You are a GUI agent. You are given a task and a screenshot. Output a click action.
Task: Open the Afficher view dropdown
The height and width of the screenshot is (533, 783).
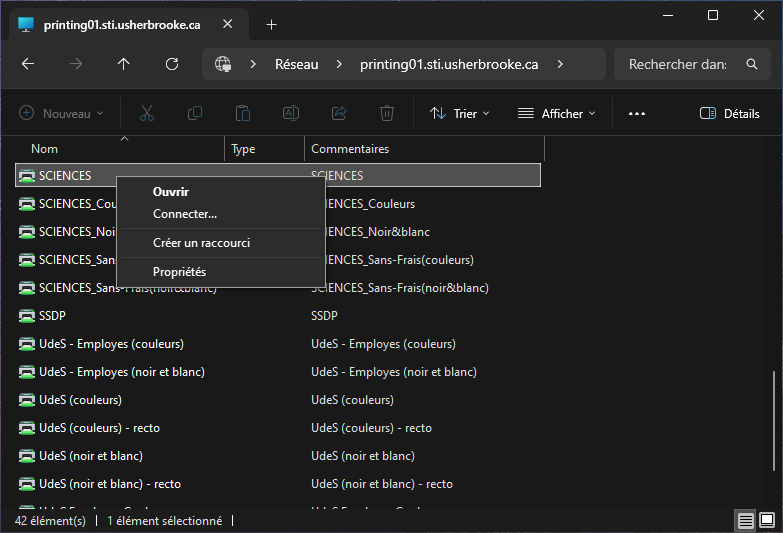point(557,113)
